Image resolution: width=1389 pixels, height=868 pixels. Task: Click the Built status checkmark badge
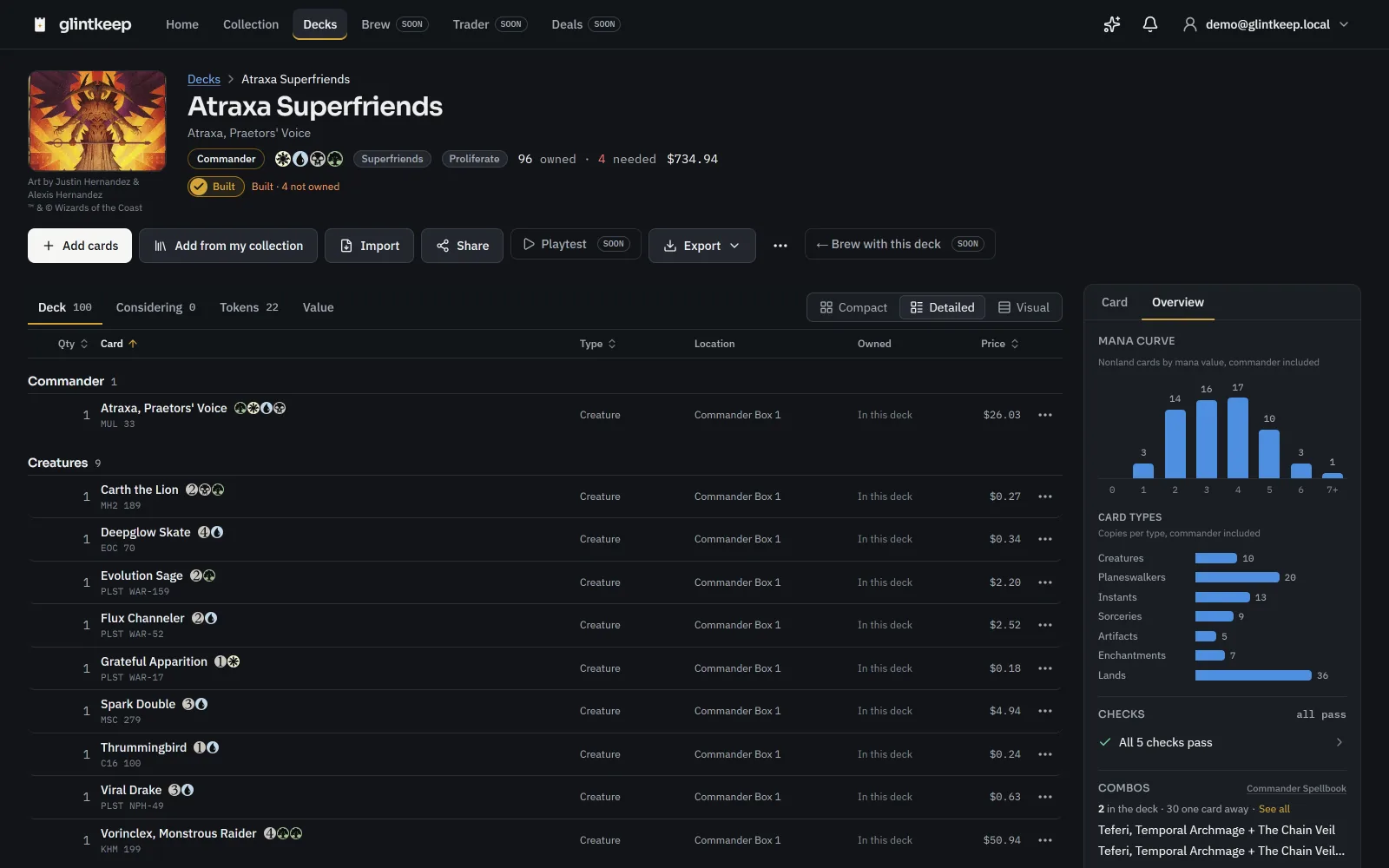click(x=216, y=187)
